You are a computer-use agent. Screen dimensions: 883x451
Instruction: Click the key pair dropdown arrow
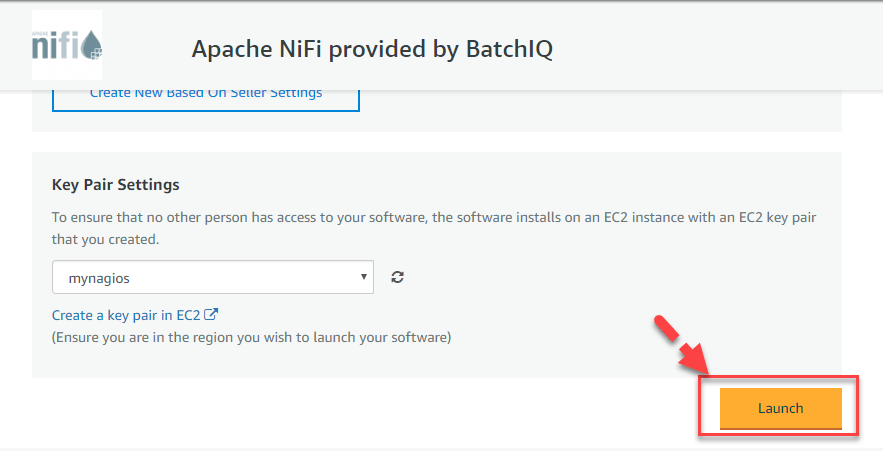[363, 277]
